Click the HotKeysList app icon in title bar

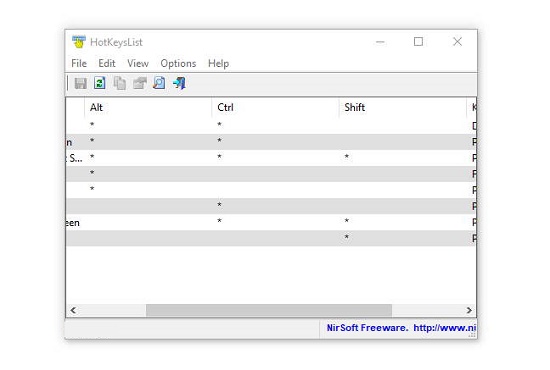[x=79, y=42]
